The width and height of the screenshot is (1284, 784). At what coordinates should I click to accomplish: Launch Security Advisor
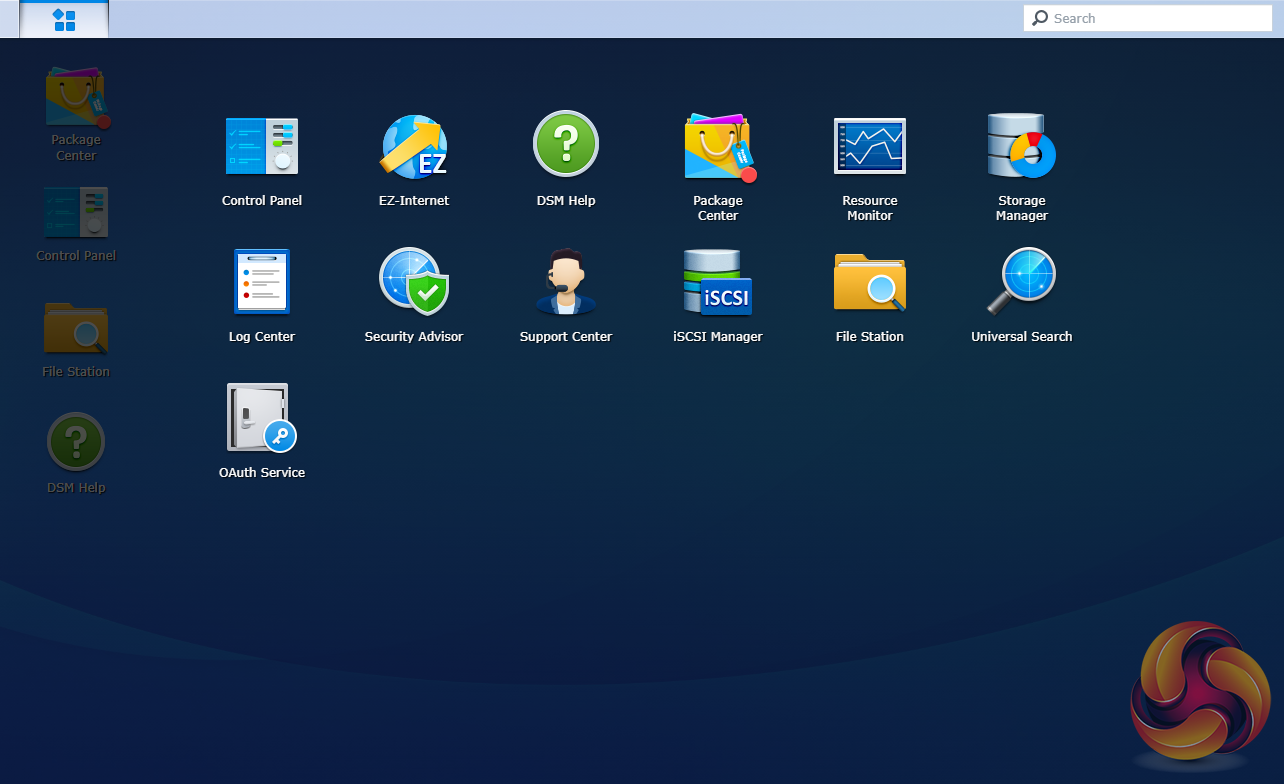click(413, 282)
